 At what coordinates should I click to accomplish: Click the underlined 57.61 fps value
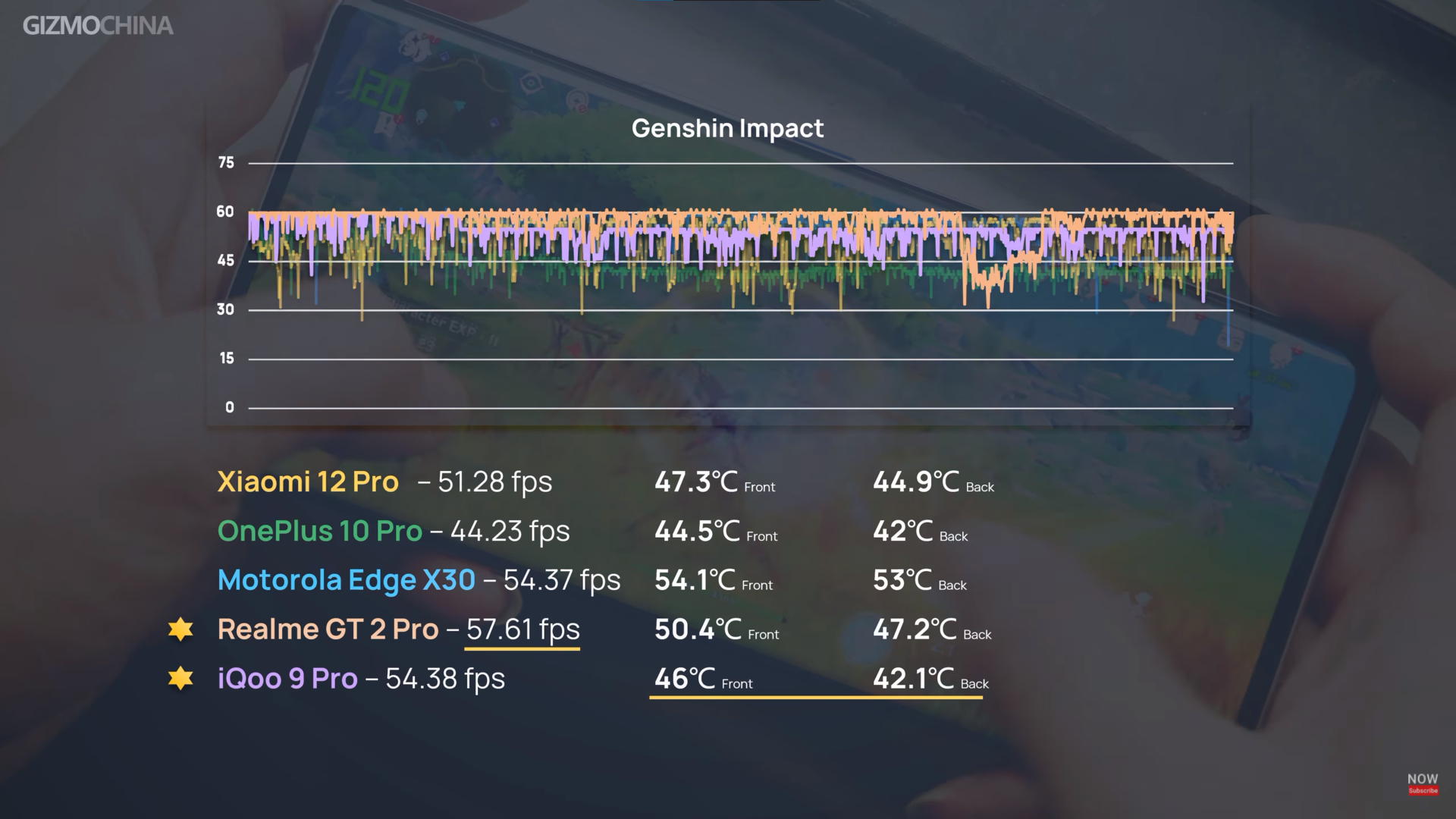[522, 630]
